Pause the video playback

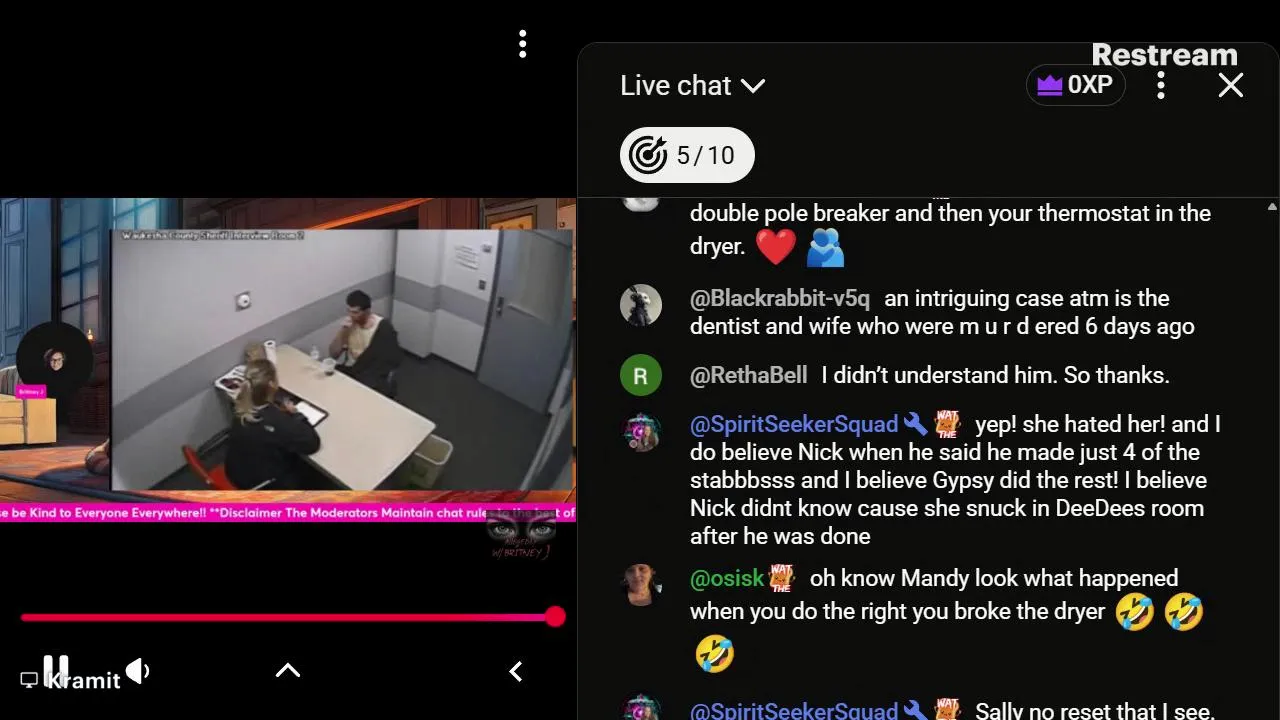pyautogui.click(x=56, y=669)
